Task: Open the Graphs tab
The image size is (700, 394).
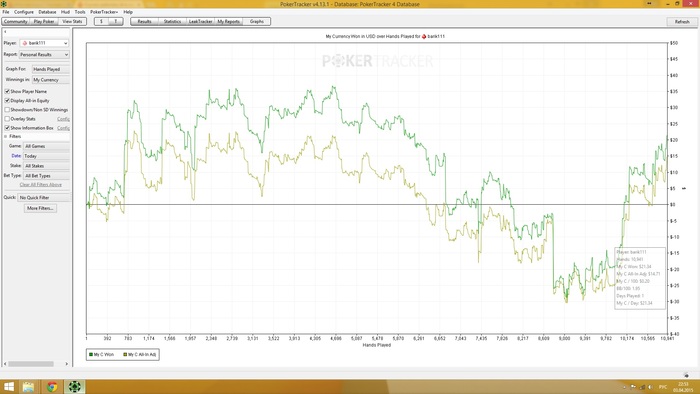Action: point(257,21)
